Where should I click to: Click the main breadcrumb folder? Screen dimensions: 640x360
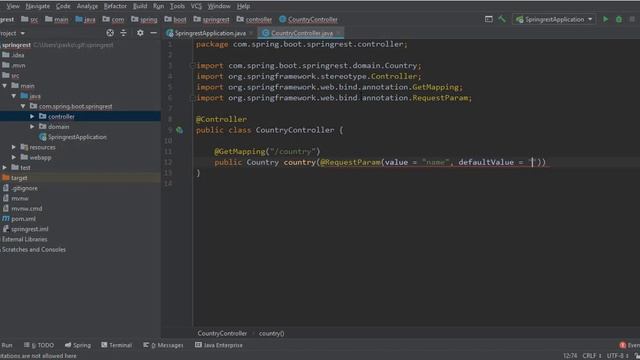click(57, 19)
